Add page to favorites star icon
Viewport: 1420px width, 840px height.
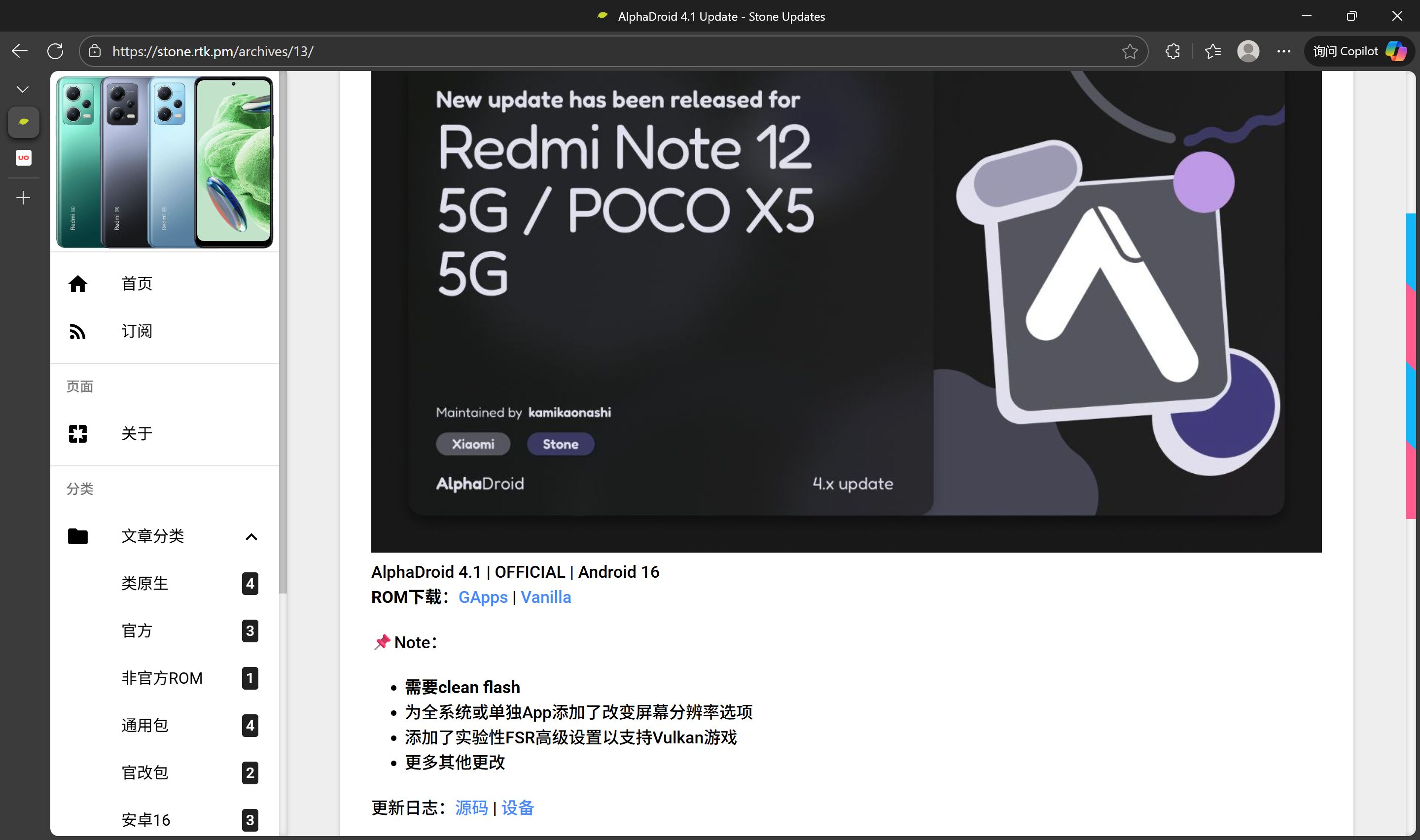(x=1130, y=51)
